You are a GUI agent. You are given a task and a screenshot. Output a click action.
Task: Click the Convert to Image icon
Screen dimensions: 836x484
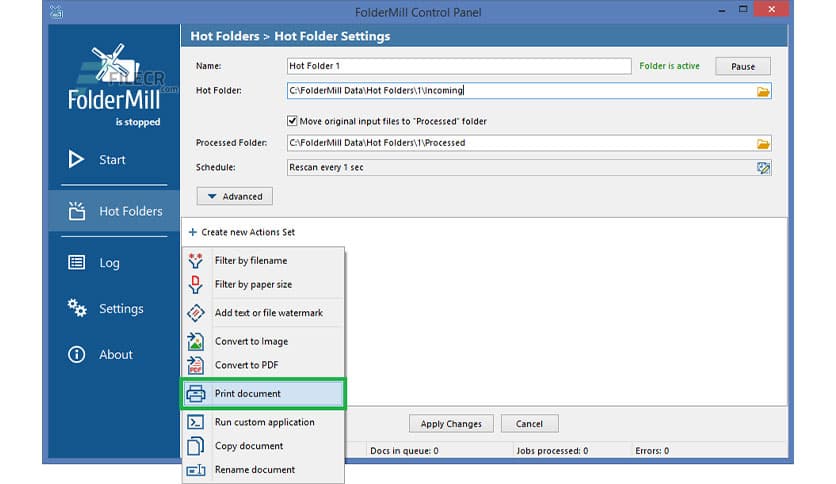196,341
